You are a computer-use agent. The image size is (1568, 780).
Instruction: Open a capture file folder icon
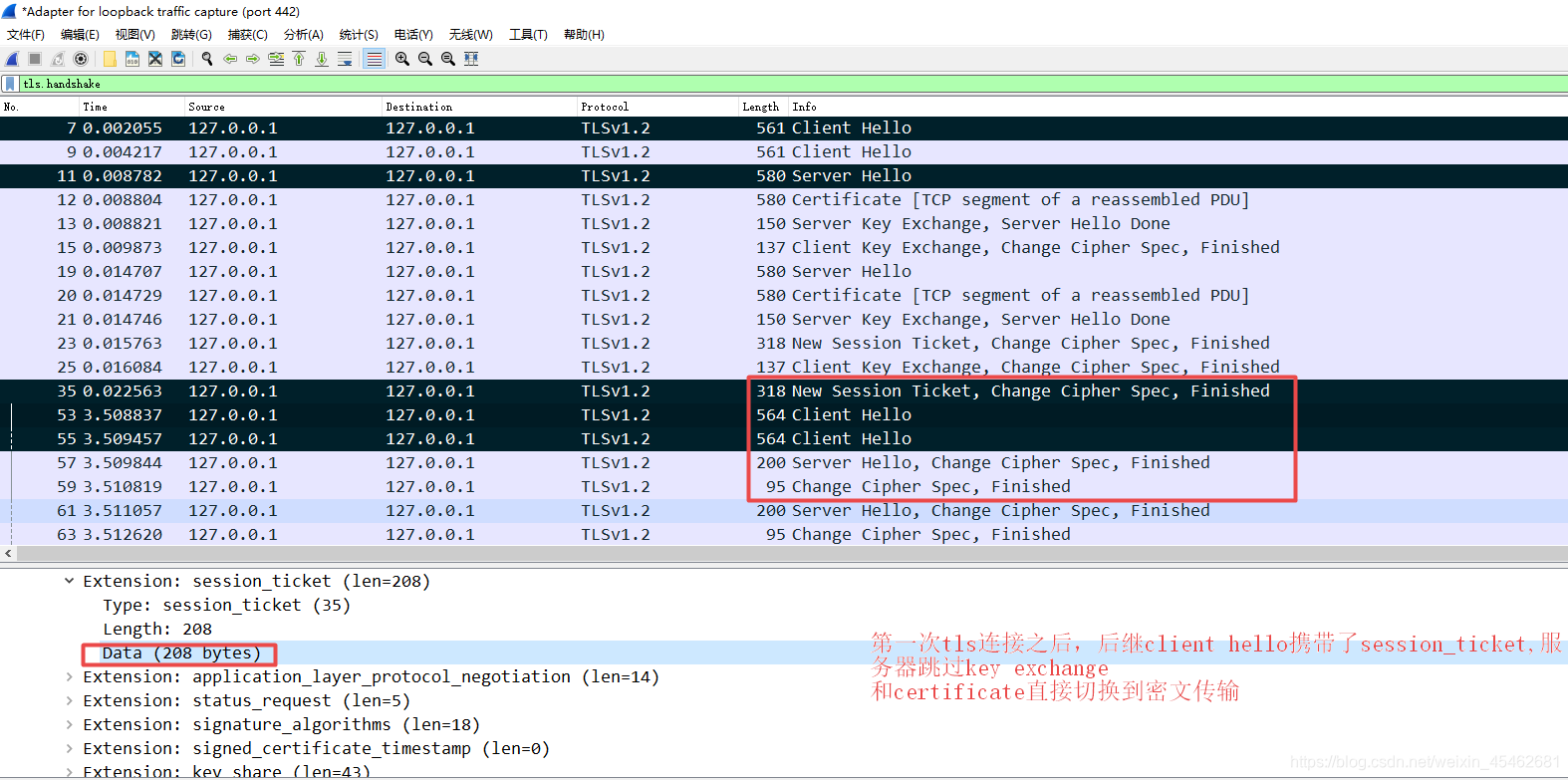click(x=110, y=59)
